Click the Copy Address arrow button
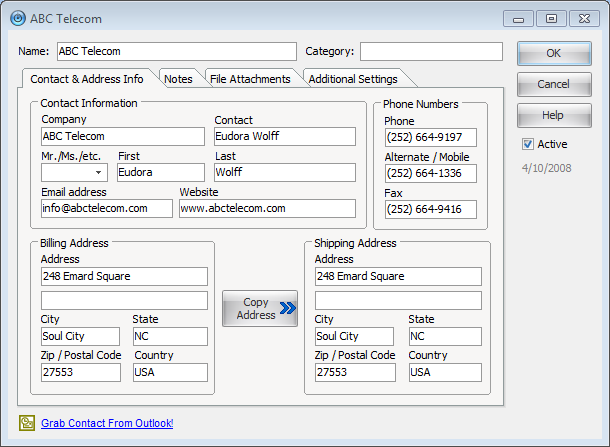This screenshot has height=447, width=610. 260,308
